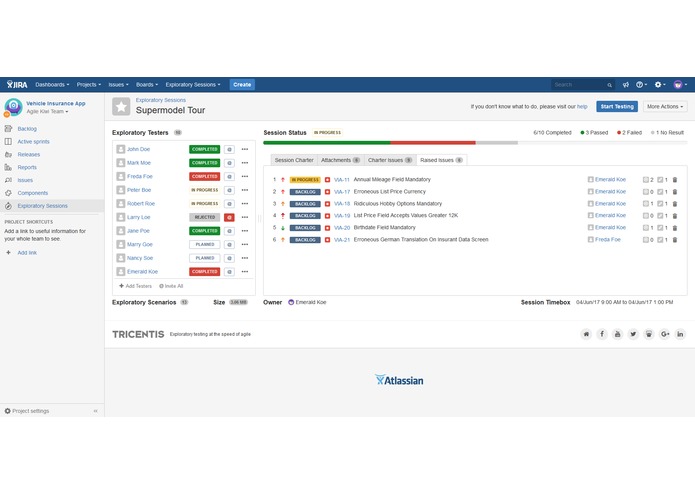Open the ellipsis menu for Jane Poe

(245, 231)
